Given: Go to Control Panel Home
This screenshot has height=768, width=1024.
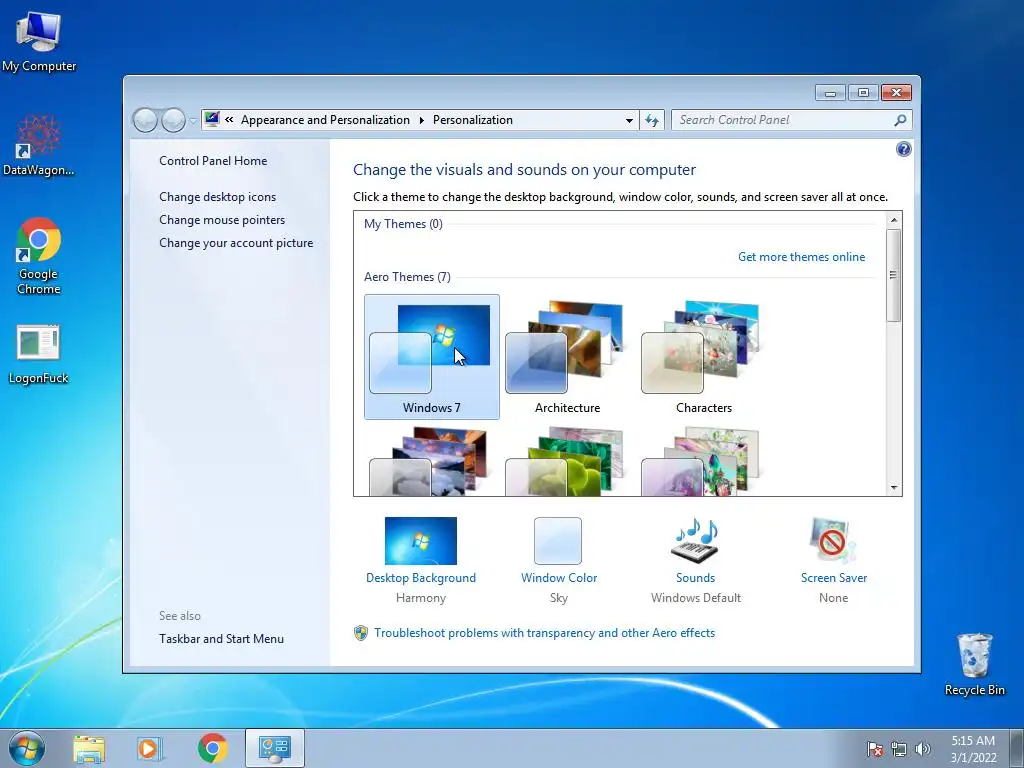Looking at the screenshot, I should pyautogui.click(x=213, y=161).
